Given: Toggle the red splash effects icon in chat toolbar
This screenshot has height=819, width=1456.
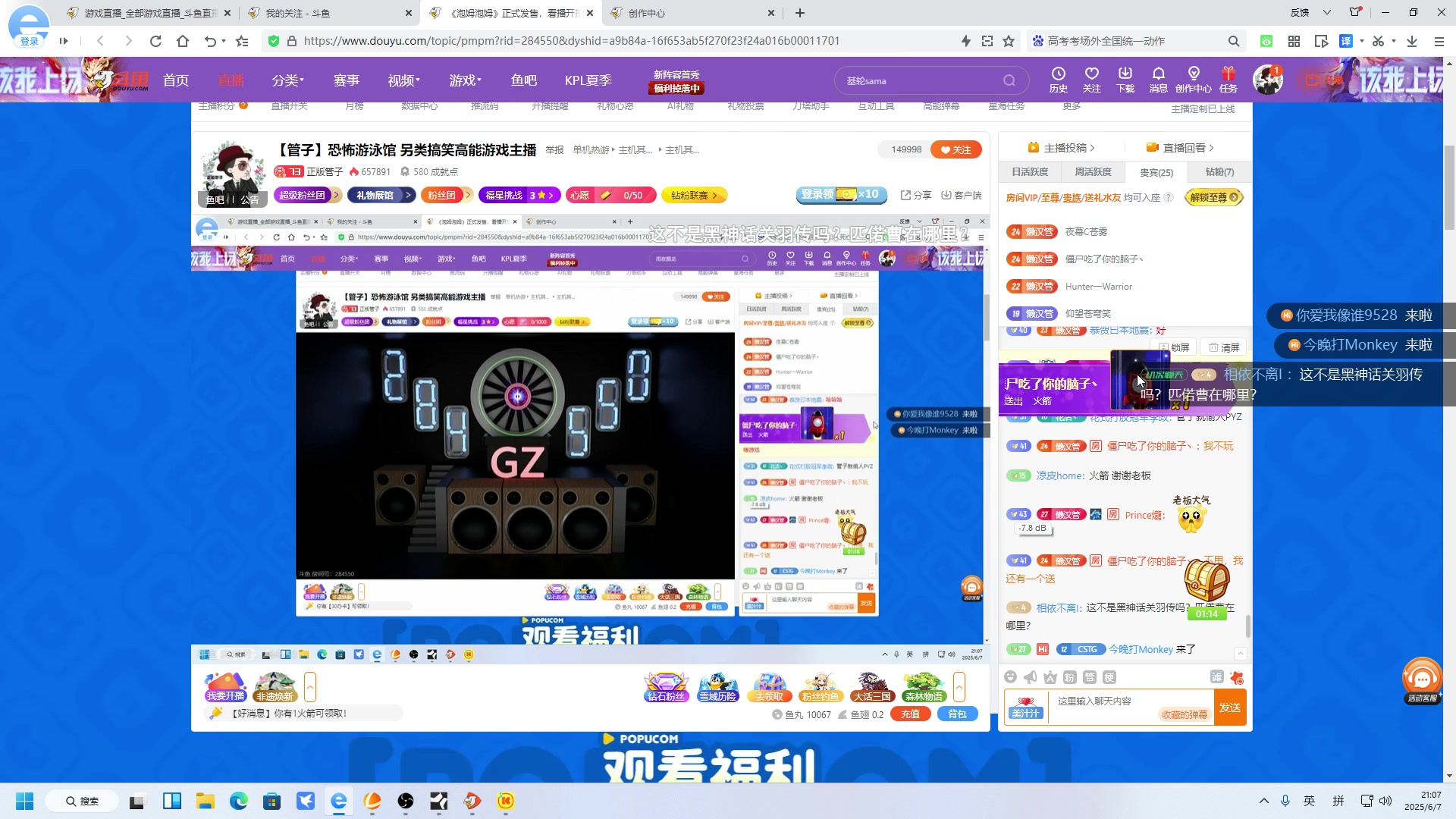Looking at the screenshot, I should [1237, 677].
